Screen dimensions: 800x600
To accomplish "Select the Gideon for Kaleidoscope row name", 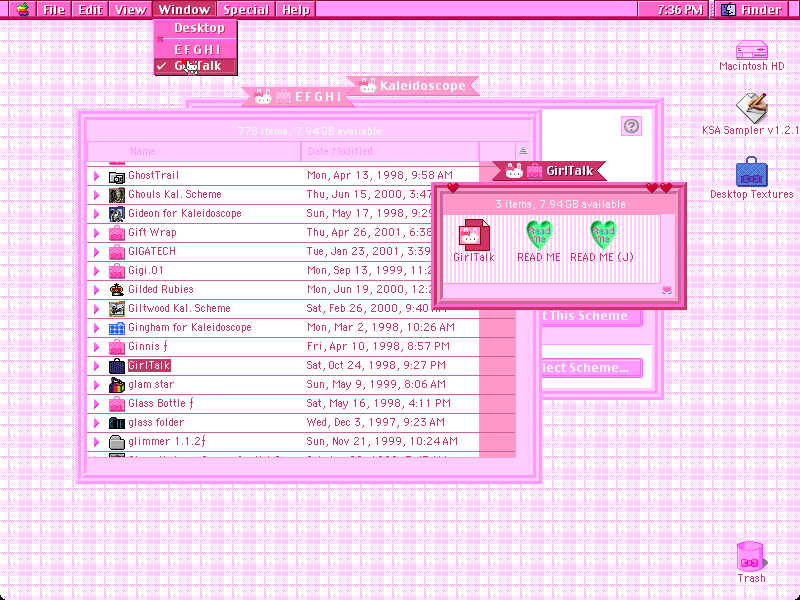I will click(185, 213).
